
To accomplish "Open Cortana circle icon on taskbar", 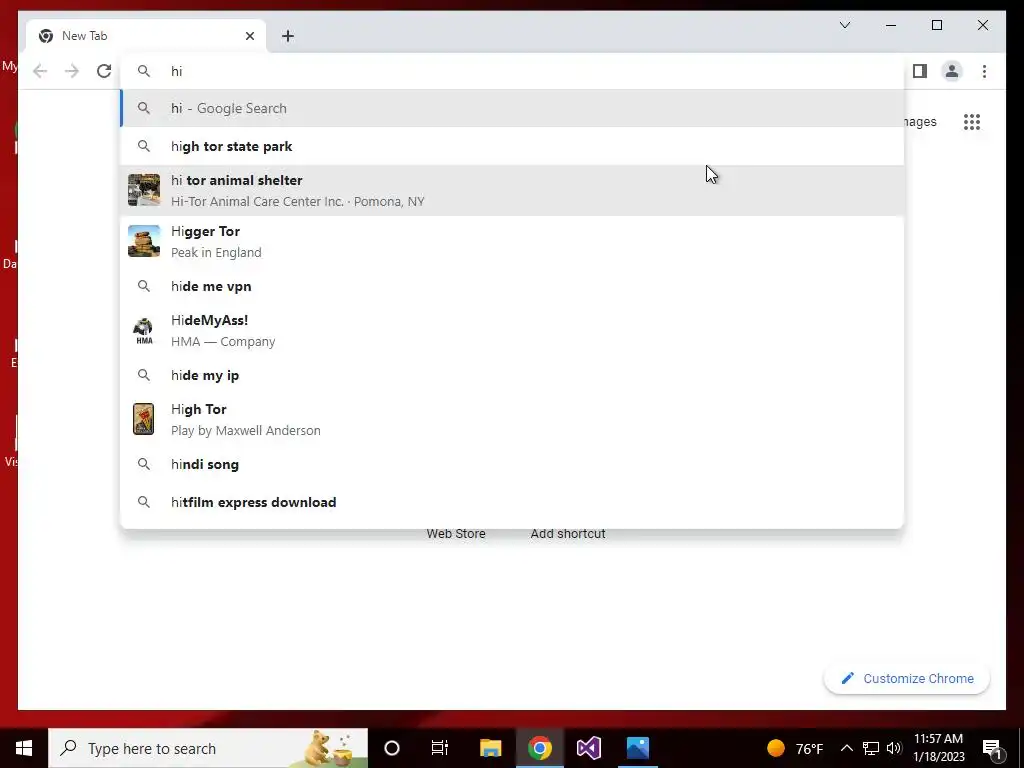I will tap(392, 748).
